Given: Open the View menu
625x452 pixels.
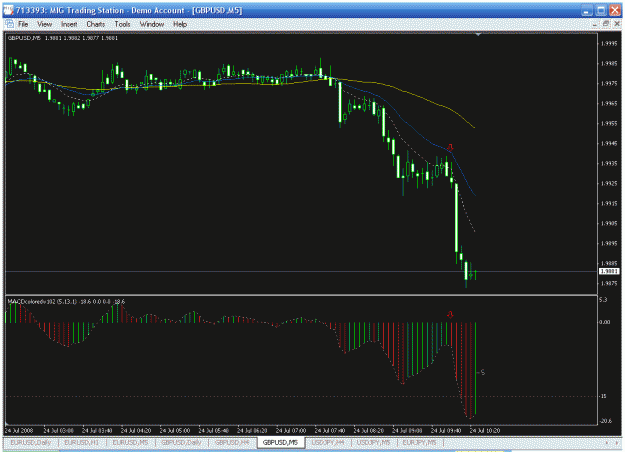Looking at the screenshot, I should pyautogui.click(x=44, y=24).
